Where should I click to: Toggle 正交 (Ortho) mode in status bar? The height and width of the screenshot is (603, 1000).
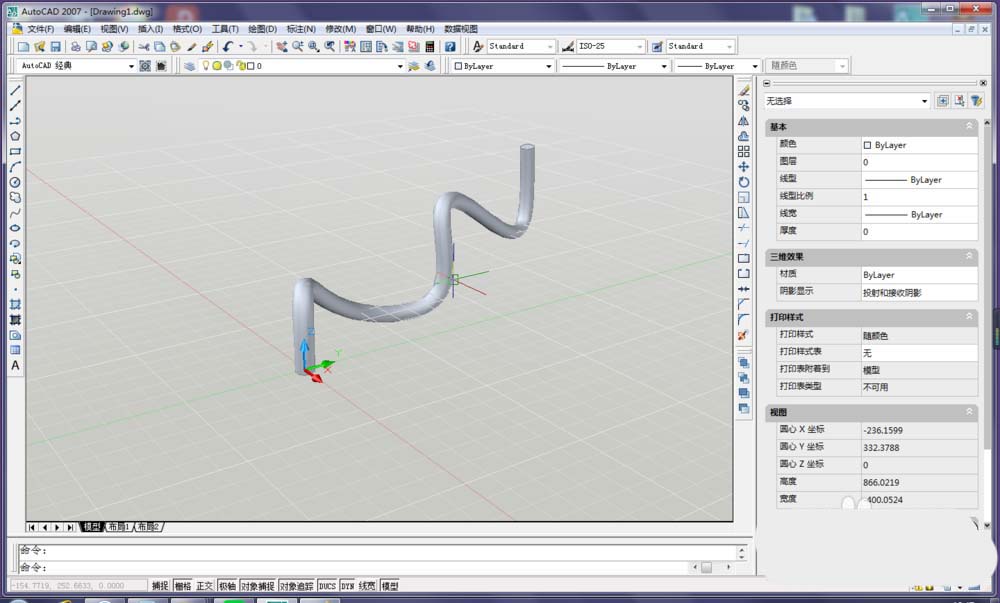pyautogui.click(x=205, y=586)
